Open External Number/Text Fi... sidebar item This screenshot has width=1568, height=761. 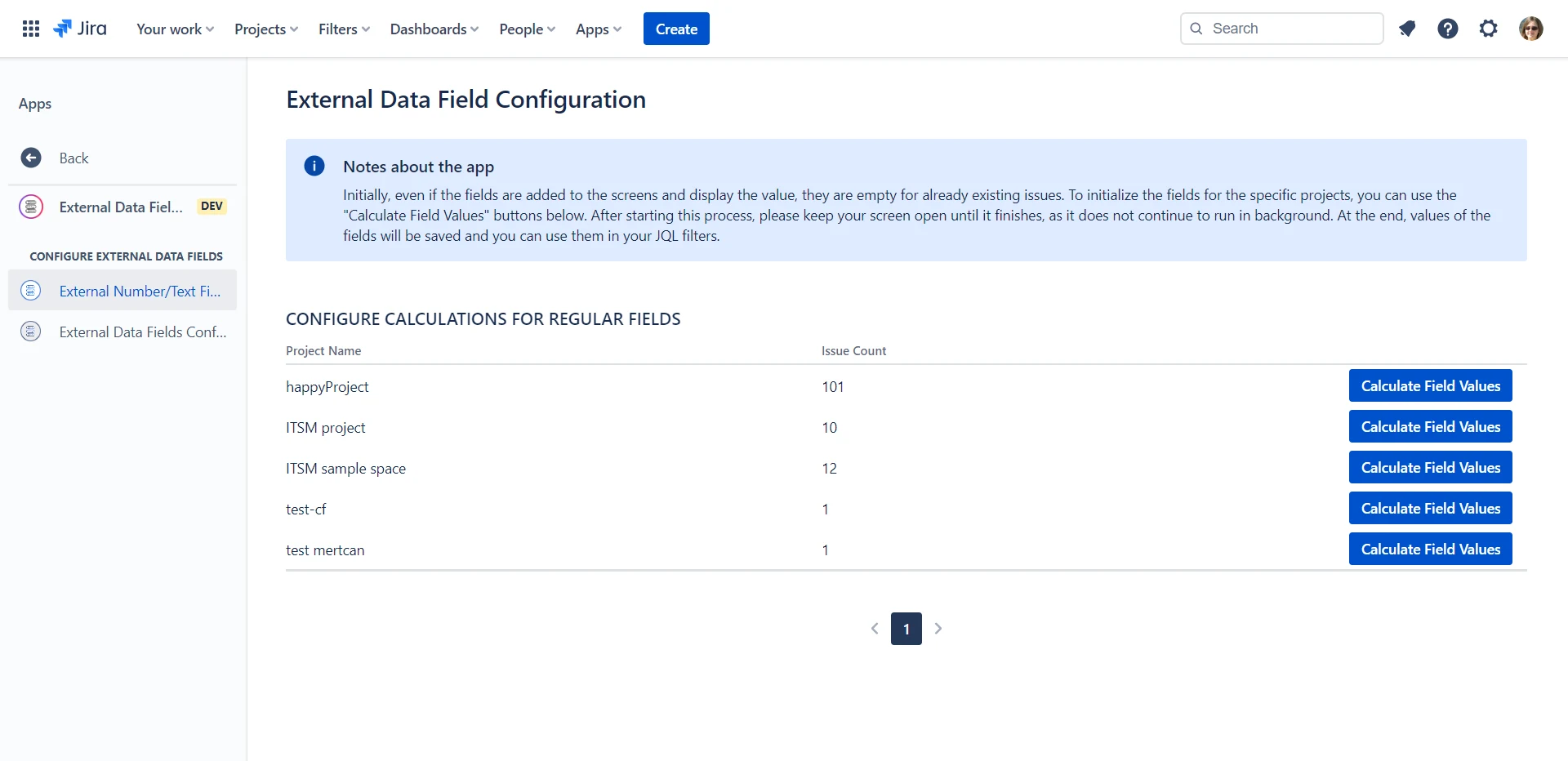[122, 290]
